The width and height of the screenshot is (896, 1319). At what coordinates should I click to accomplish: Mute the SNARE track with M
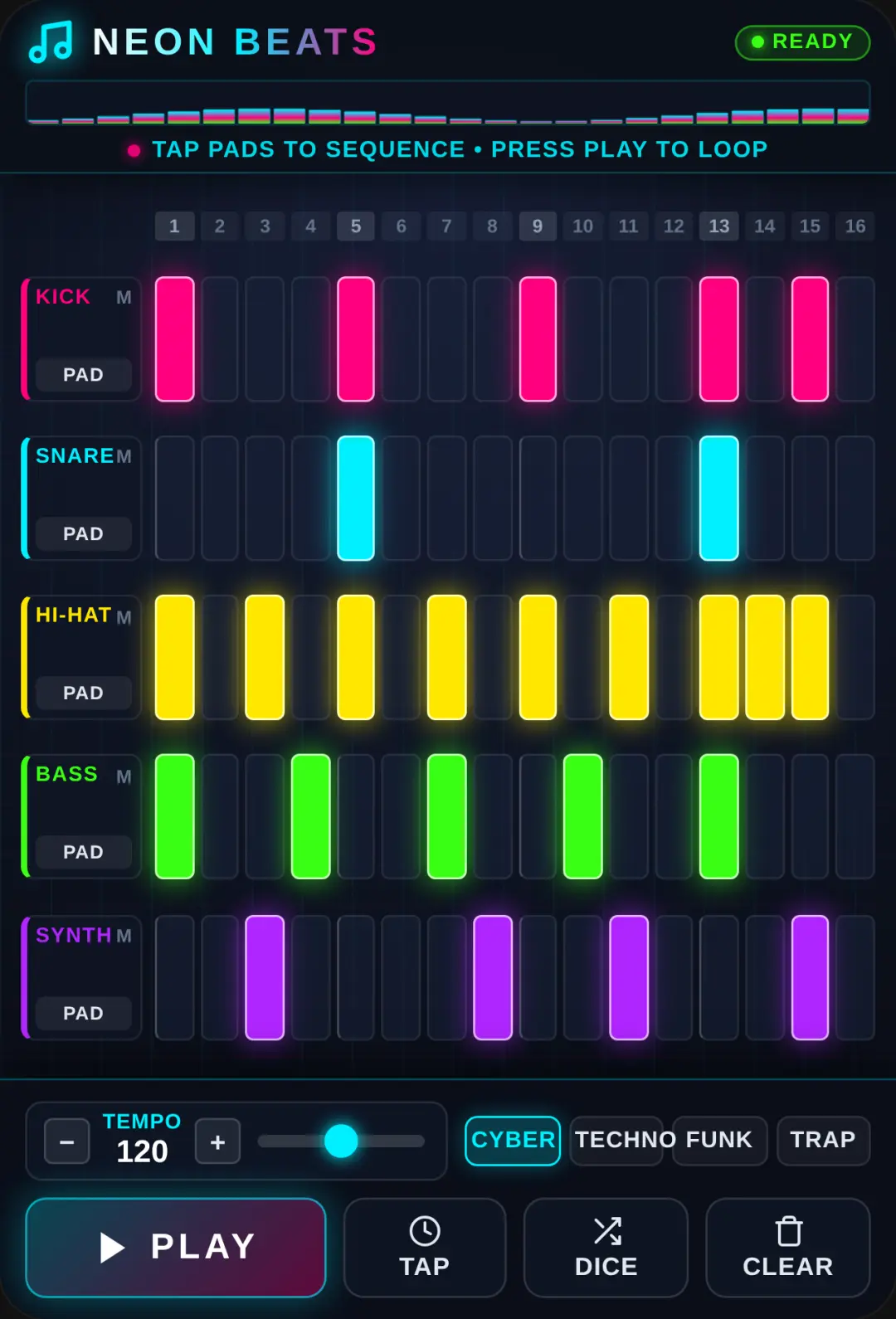(x=124, y=456)
